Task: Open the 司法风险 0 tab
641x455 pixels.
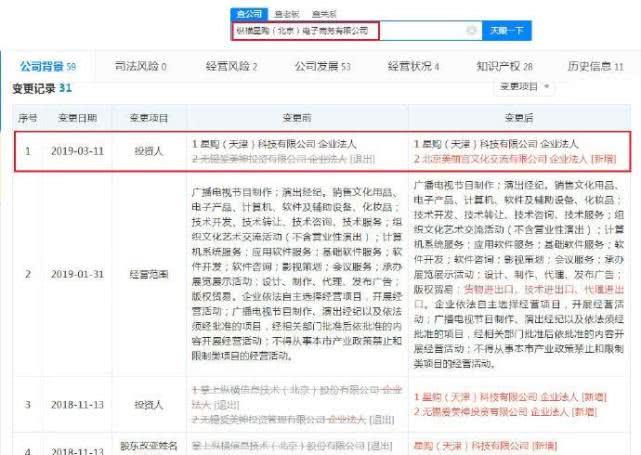Action: [141, 66]
